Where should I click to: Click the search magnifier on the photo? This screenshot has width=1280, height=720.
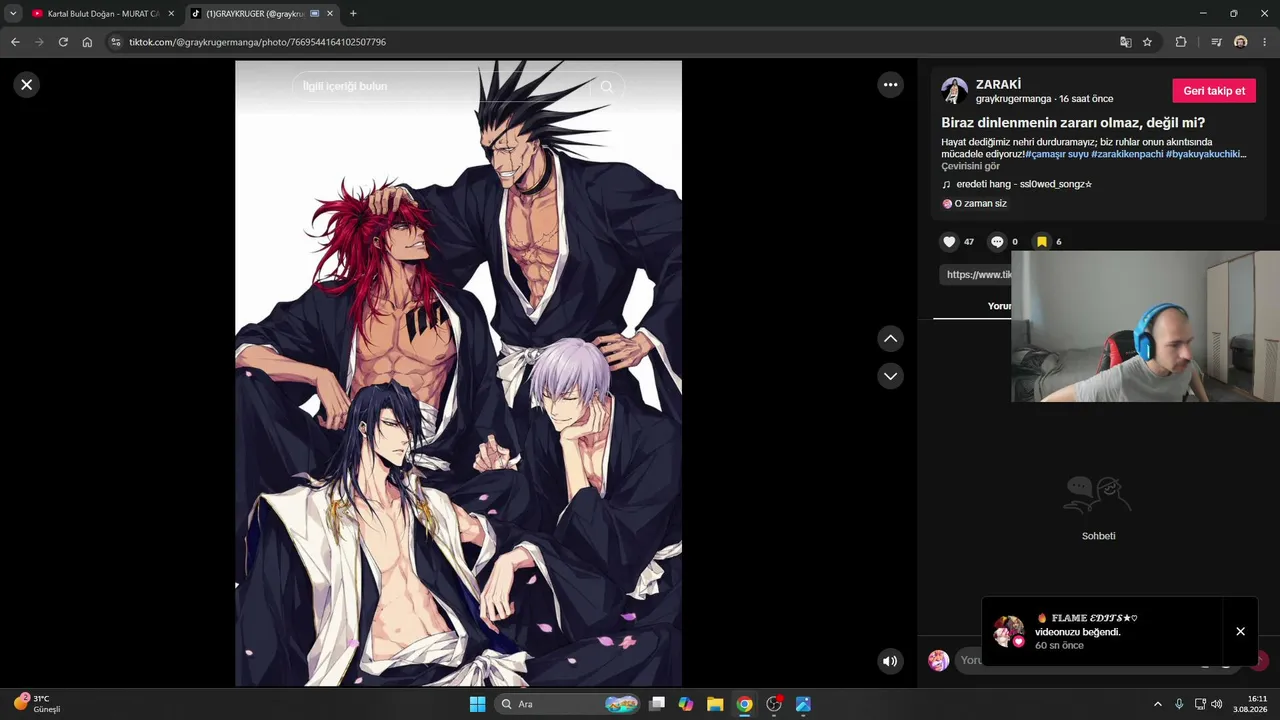pyautogui.click(x=606, y=87)
